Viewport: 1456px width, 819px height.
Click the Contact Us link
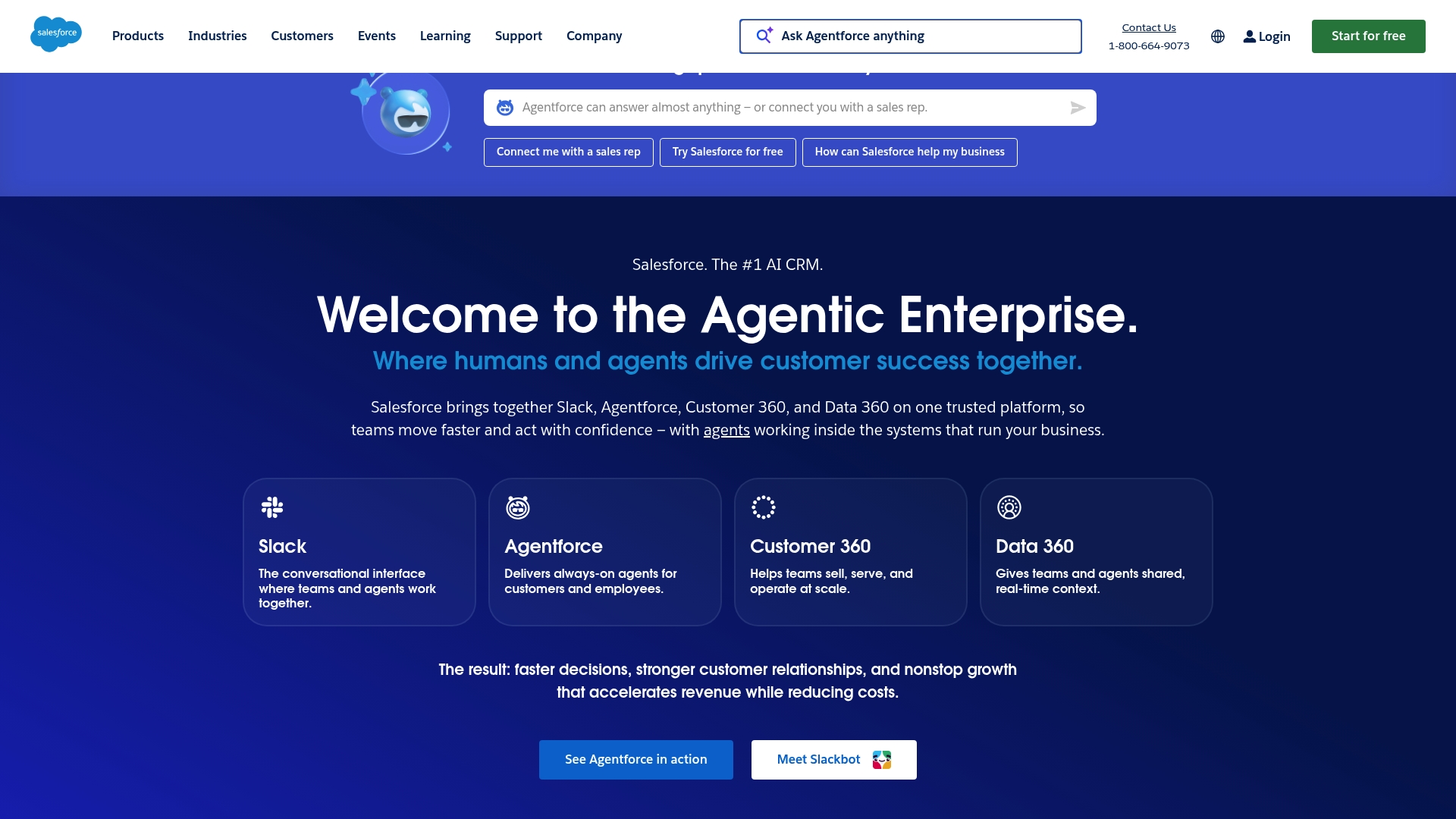click(1149, 27)
